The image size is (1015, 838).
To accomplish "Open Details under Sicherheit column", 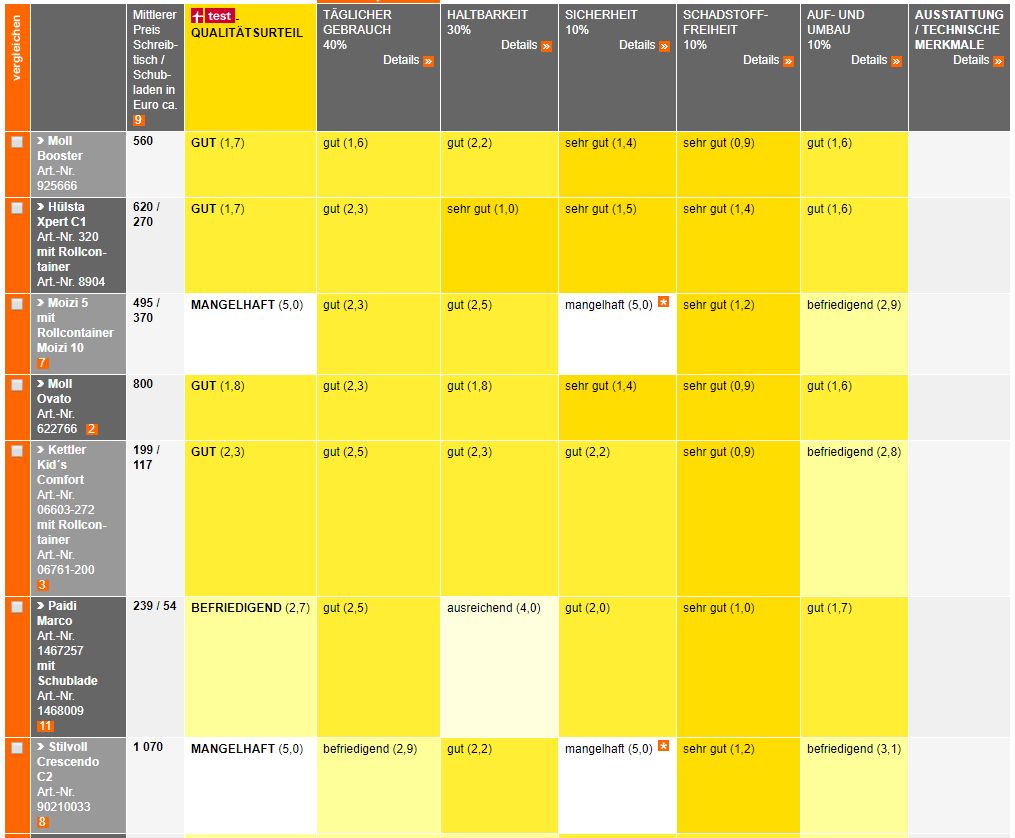I will tap(636, 45).
